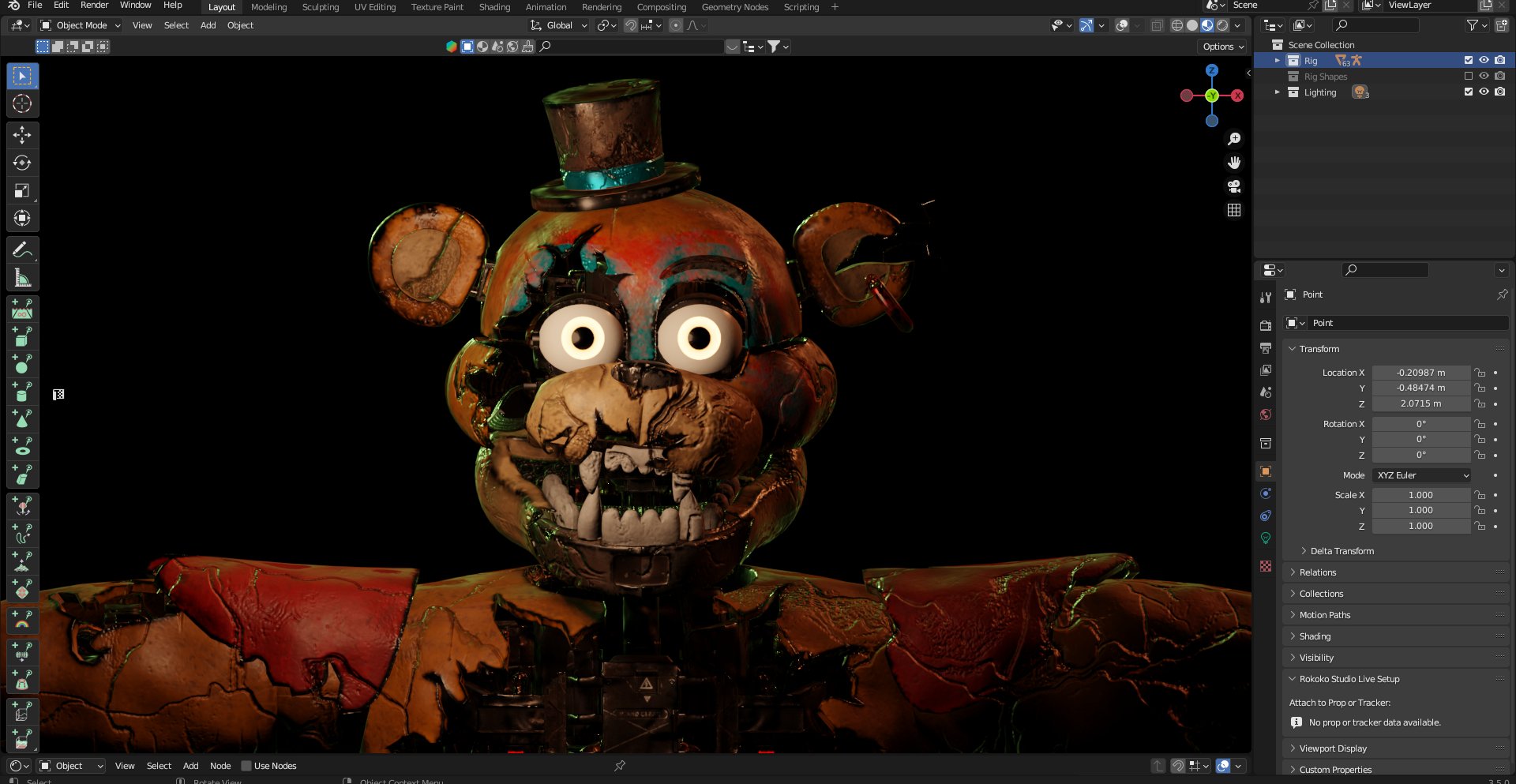1516x784 pixels.
Task: Click the Location Z value field
Action: [x=1421, y=403]
